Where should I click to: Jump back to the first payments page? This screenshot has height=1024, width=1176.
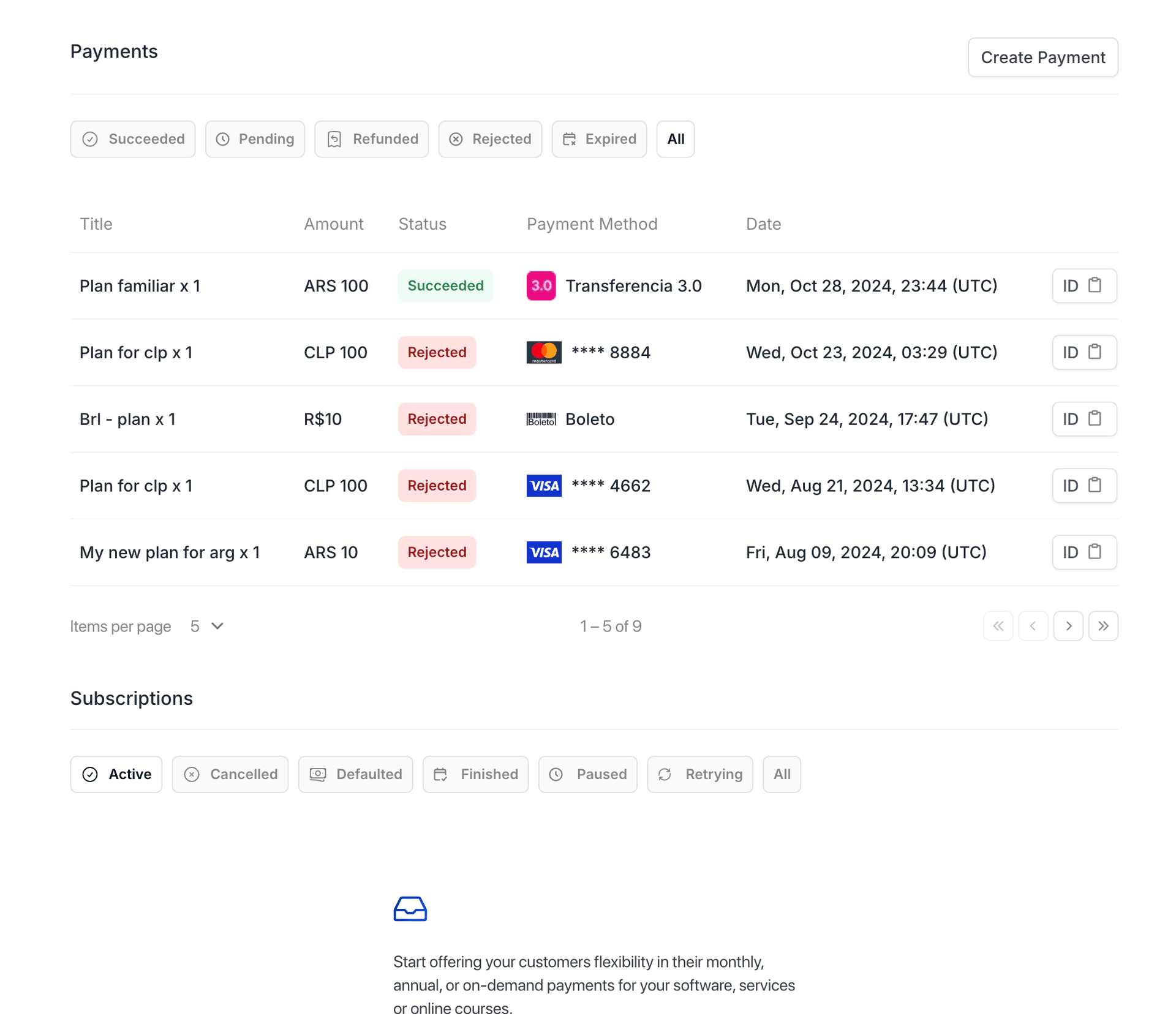coord(998,626)
